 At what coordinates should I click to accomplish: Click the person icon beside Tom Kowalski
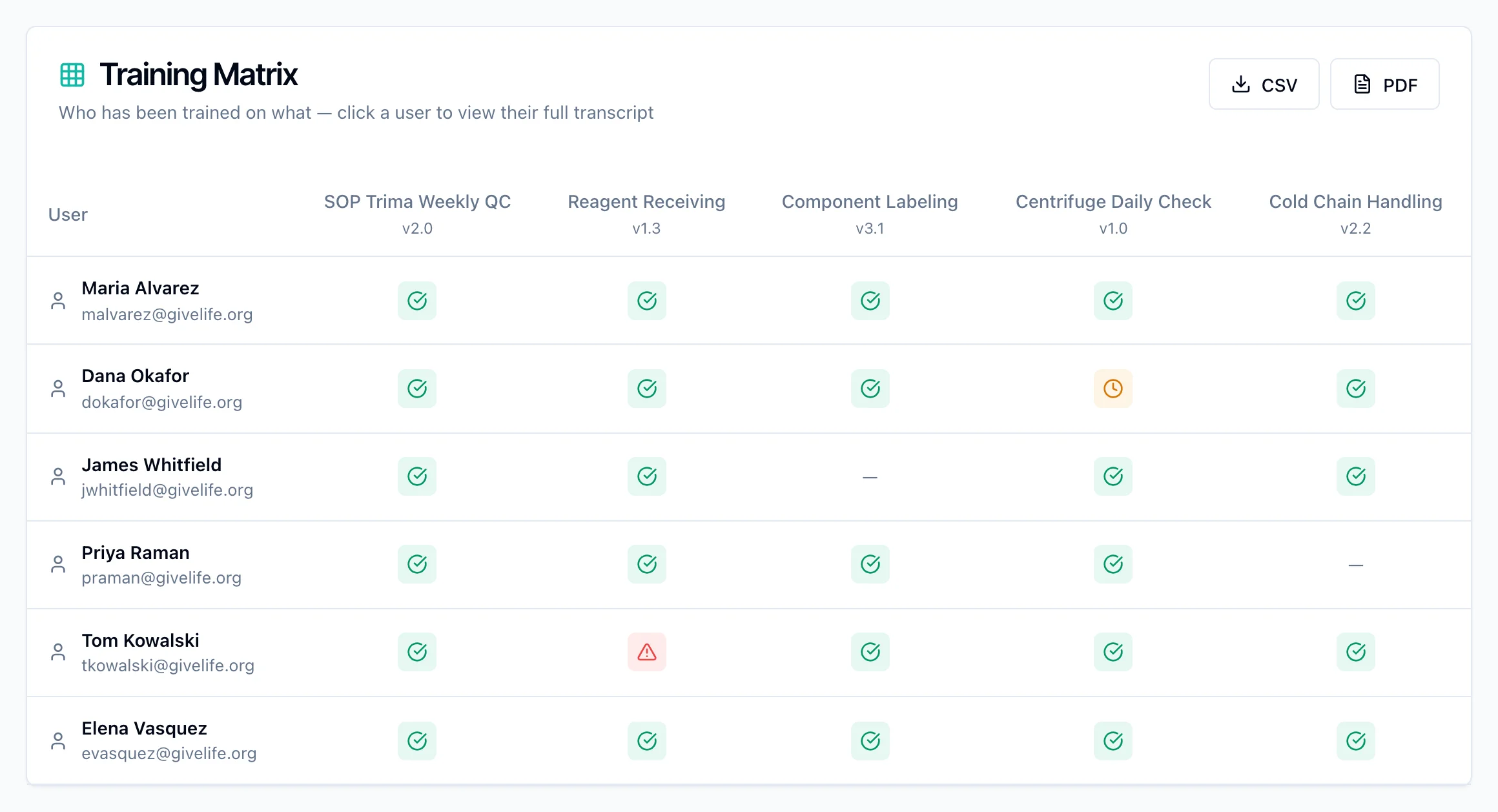58,652
